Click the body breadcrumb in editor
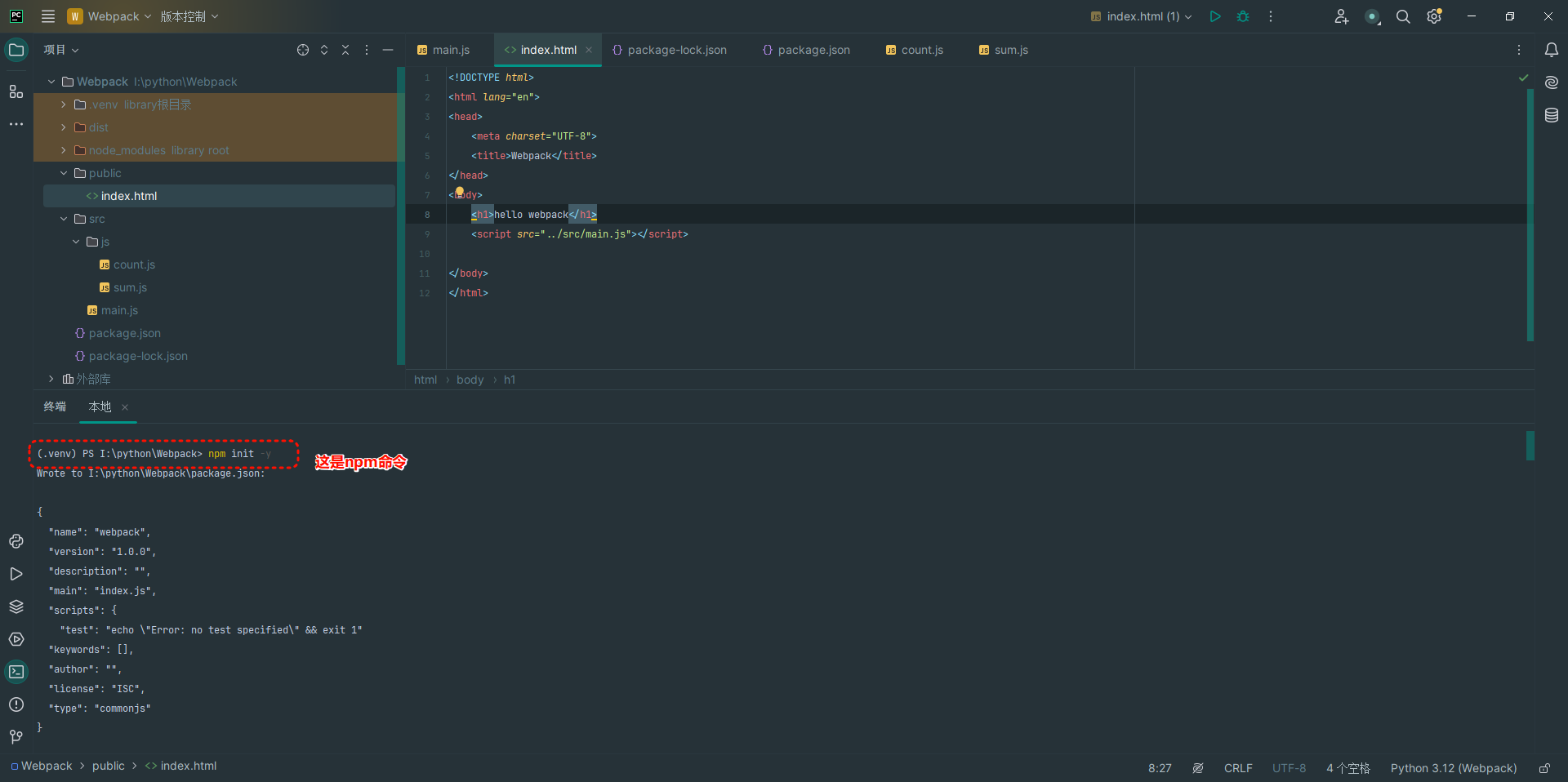This screenshot has height=782, width=1568. [x=470, y=380]
